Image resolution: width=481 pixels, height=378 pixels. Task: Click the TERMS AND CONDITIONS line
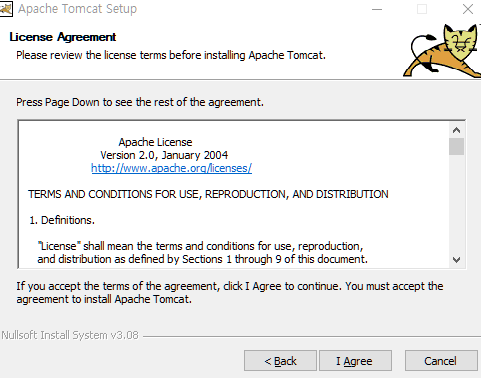pos(208,194)
